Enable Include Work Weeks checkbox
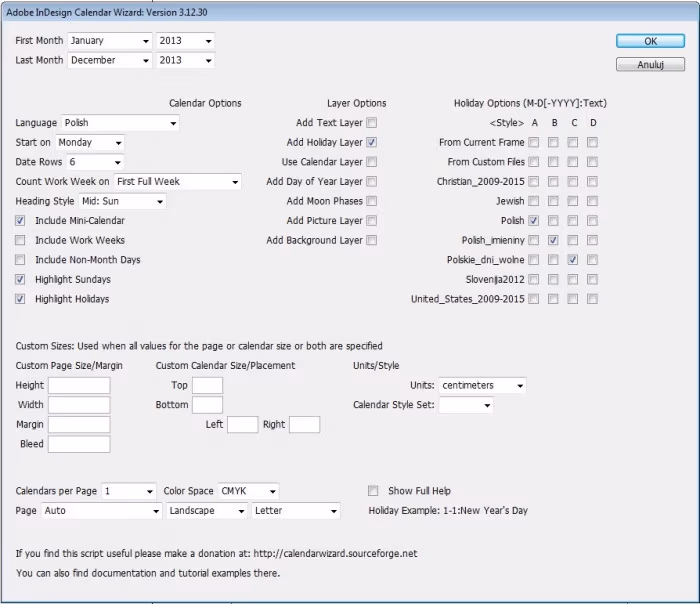Viewport: 700px width, 604px height. click(x=20, y=240)
